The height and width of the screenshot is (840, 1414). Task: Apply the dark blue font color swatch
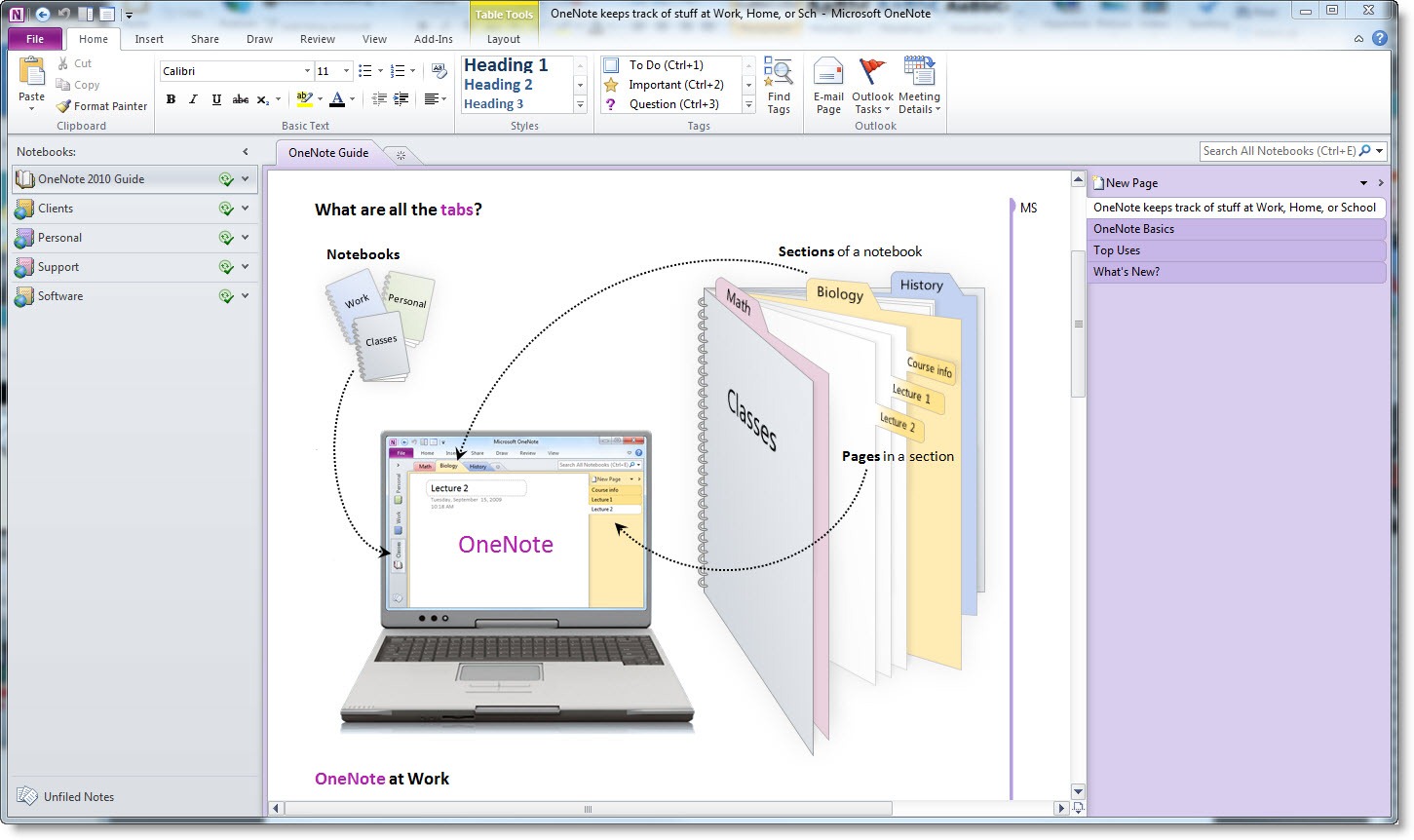337,98
